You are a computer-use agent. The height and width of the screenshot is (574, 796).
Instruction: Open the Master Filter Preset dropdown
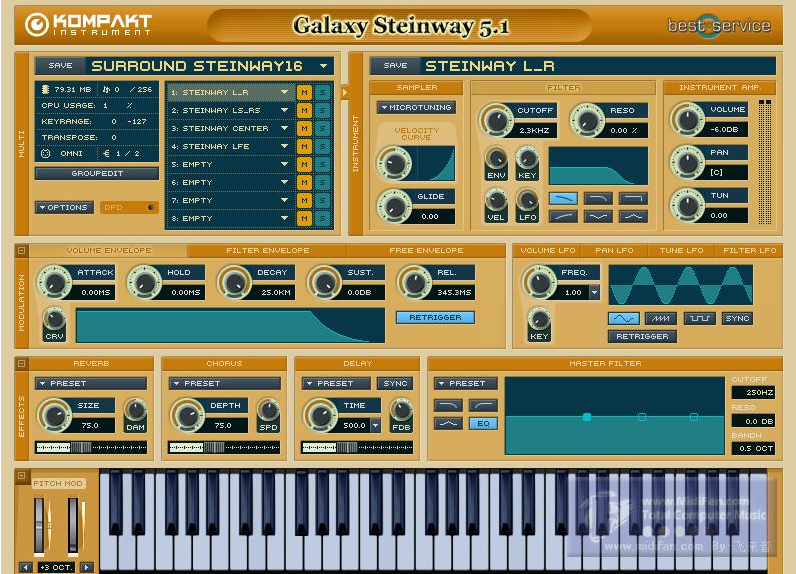[x=466, y=383]
